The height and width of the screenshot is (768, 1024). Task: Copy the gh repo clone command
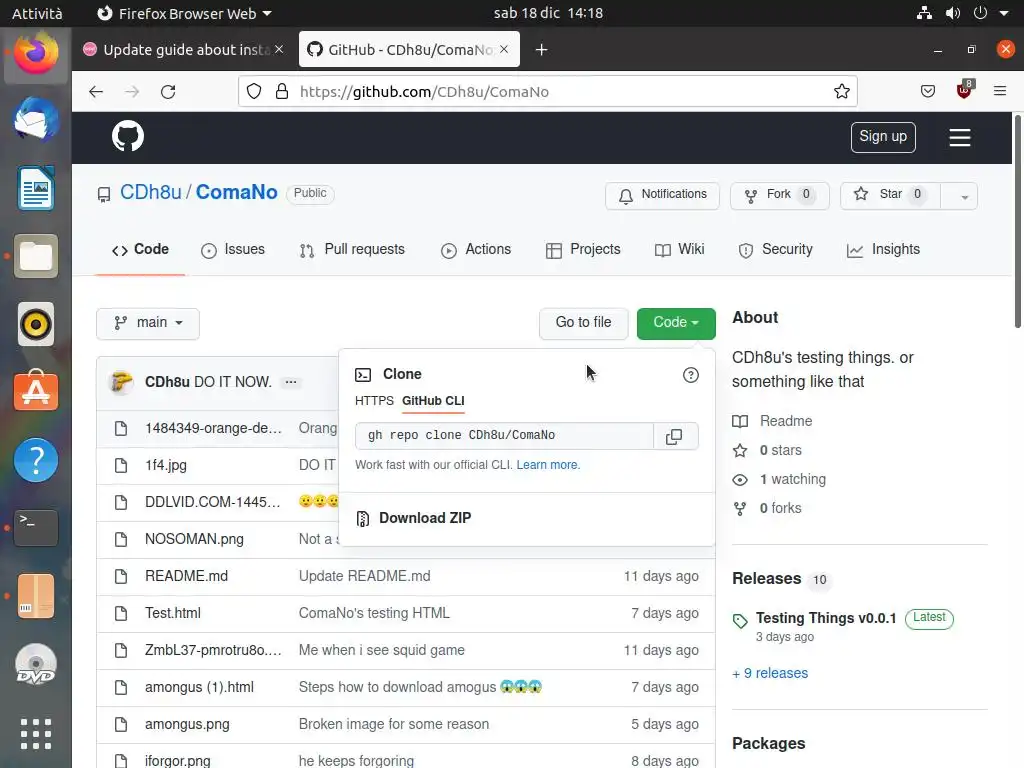tap(675, 436)
